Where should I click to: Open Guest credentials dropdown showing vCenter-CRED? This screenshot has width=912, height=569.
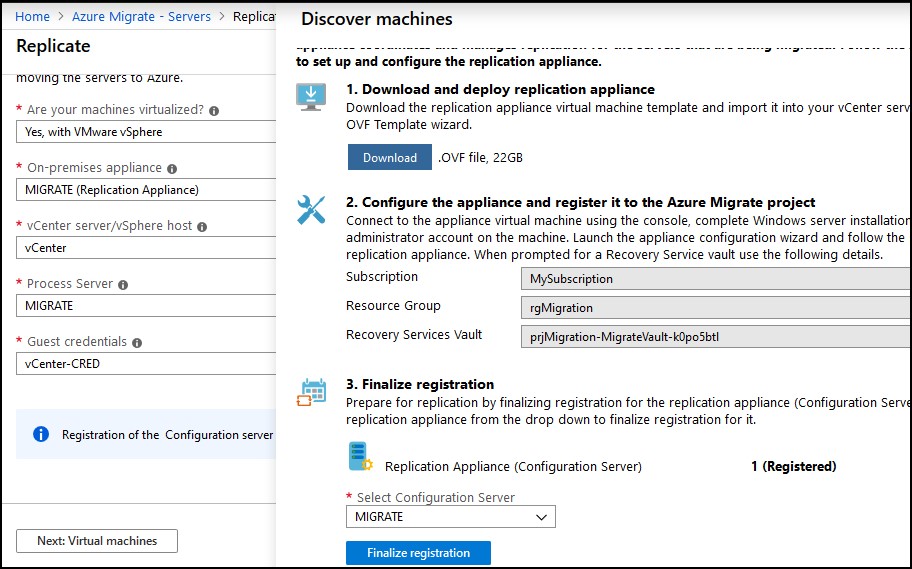[x=146, y=364]
